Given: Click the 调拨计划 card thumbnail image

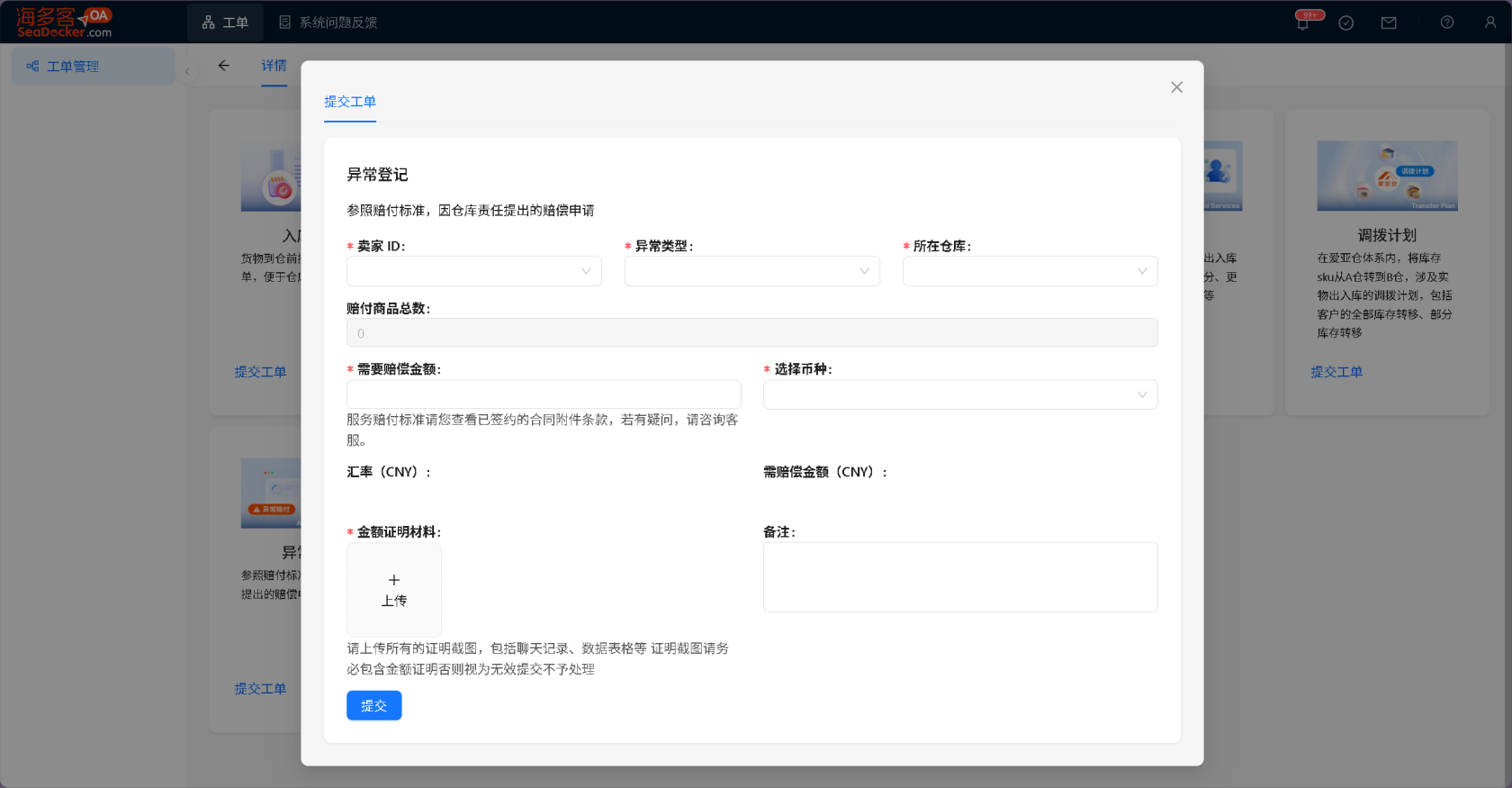Looking at the screenshot, I should [x=1387, y=176].
